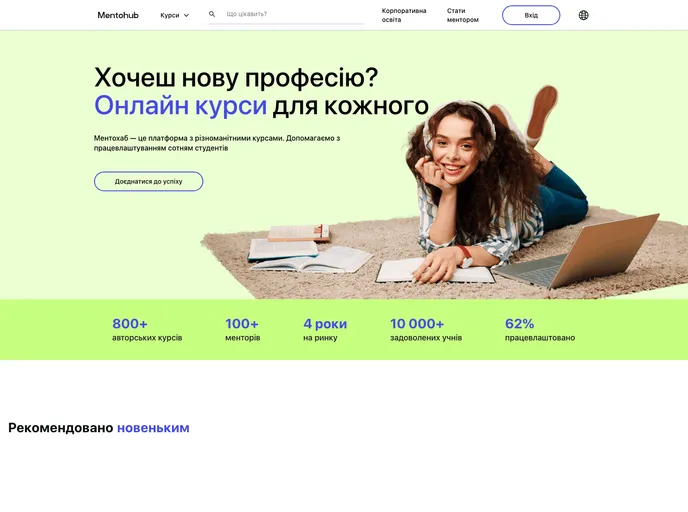Click the 'Рекомендовано новеньким' heading
Viewport: 688px width, 512px height.
pos(99,428)
